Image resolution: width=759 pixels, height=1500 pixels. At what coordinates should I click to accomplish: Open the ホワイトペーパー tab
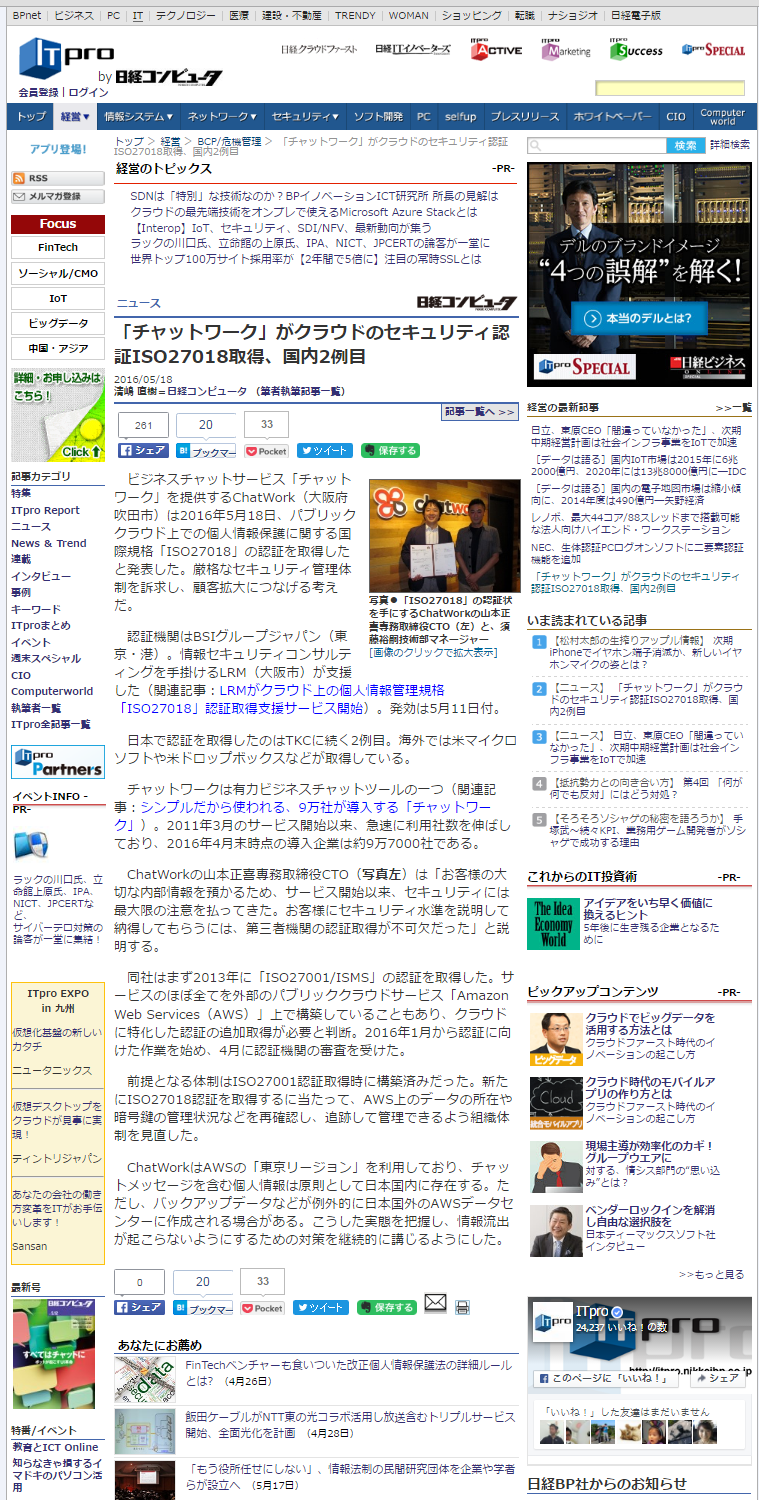pos(613,117)
